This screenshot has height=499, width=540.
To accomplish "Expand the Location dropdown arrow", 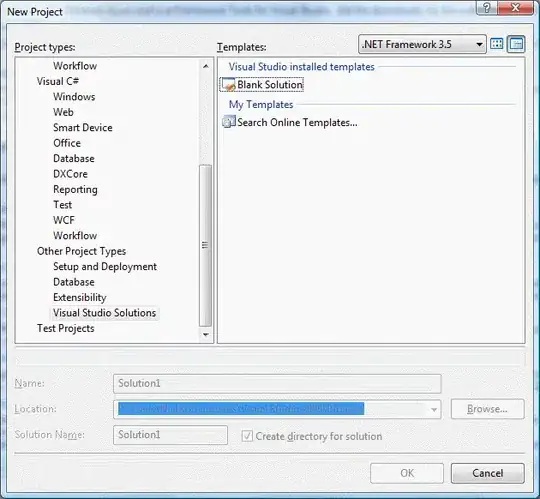I will pos(434,409).
